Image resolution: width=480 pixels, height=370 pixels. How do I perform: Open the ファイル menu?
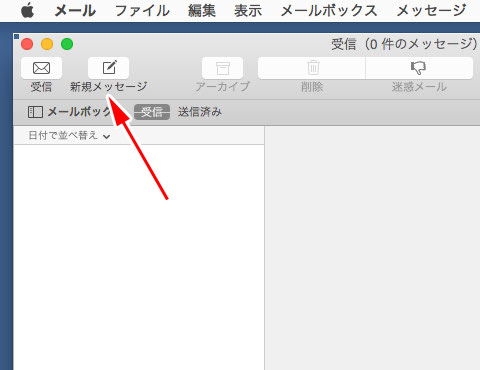(x=142, y=11)
